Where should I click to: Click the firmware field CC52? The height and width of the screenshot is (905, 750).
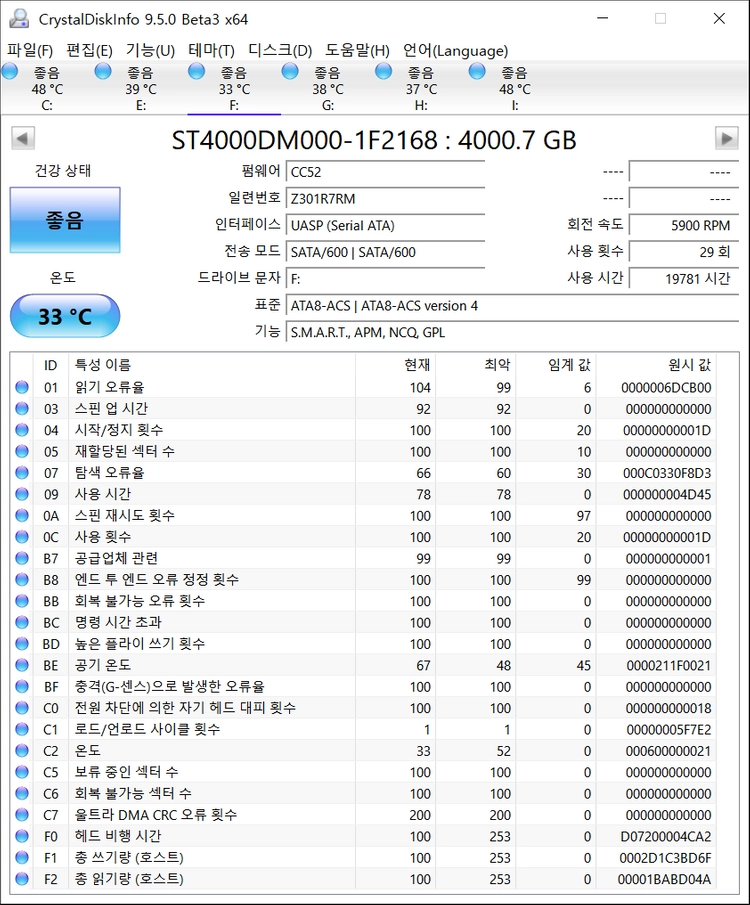(385, 172)
